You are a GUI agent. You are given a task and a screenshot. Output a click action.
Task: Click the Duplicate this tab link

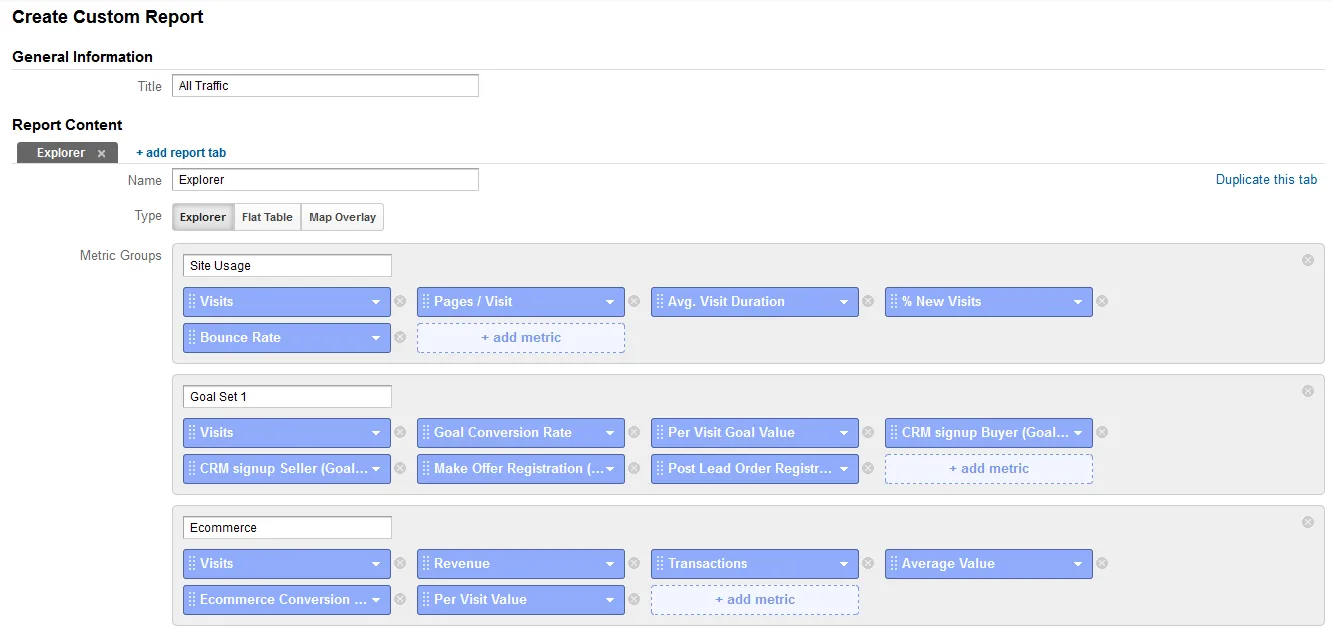pos(1266,180)
